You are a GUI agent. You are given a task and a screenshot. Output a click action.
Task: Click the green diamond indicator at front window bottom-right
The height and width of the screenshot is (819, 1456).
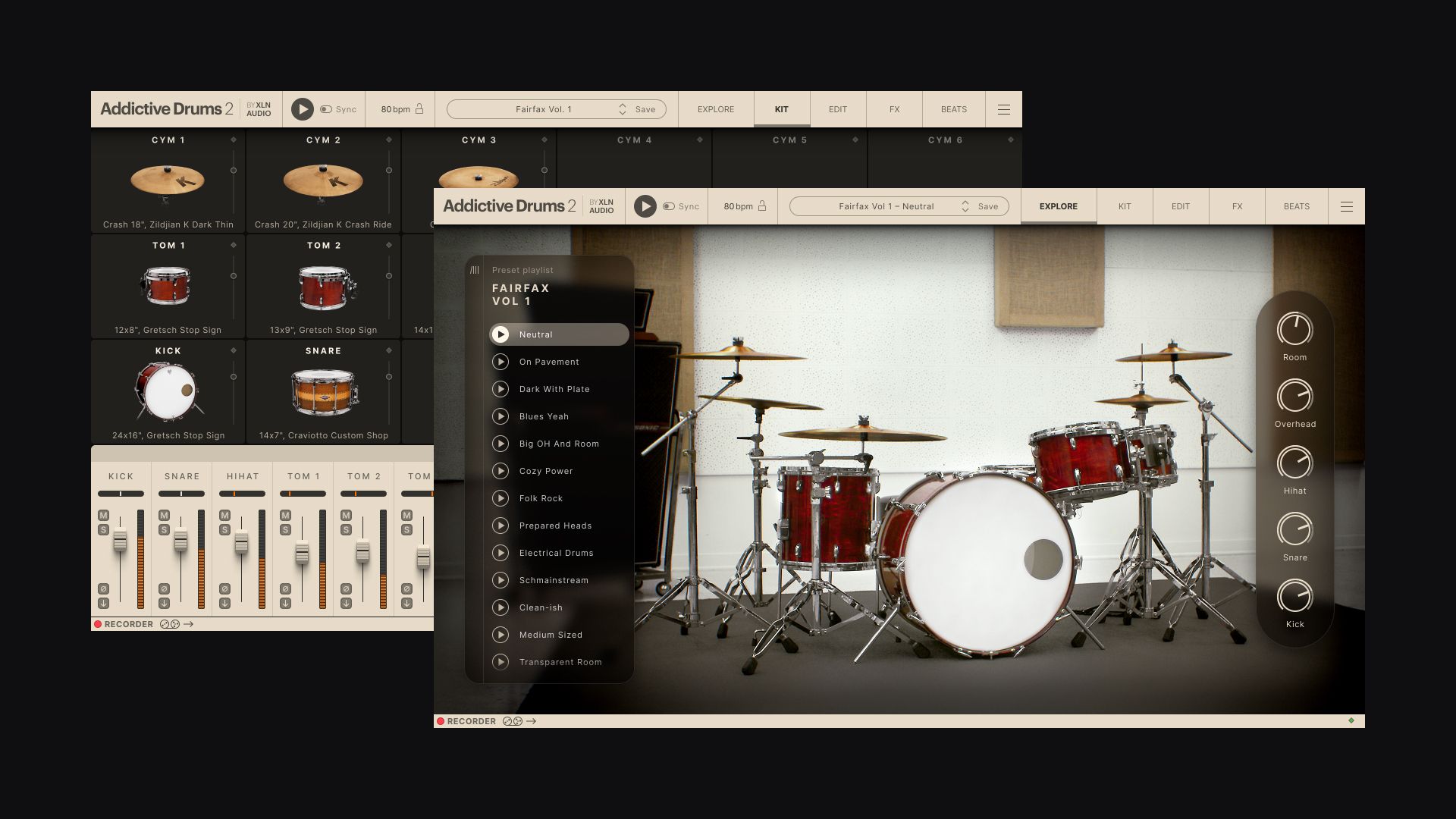[1351, 720]
